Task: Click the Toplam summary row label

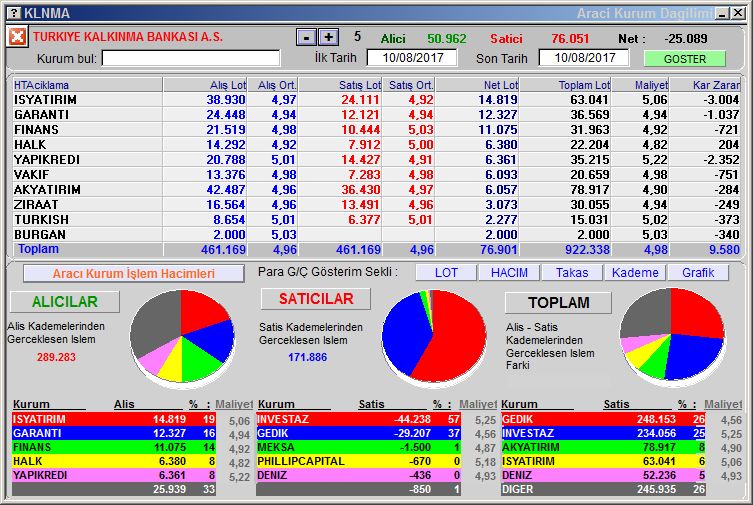Action: coord(38,249)
